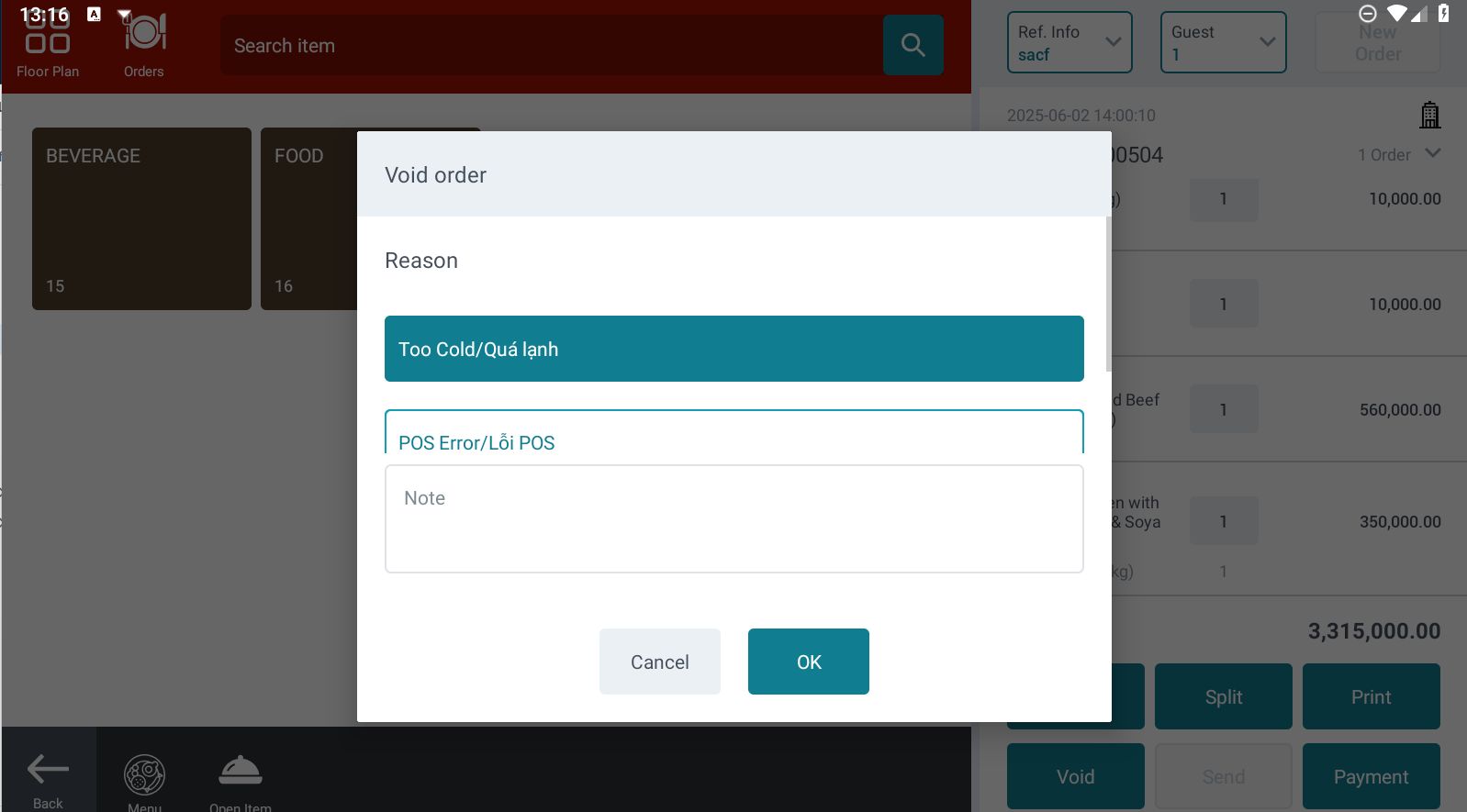Click quantity box in the 560,000.00 row
Screen dimensions: 1467x812
pyautogui.click(x=1224, y=409)
